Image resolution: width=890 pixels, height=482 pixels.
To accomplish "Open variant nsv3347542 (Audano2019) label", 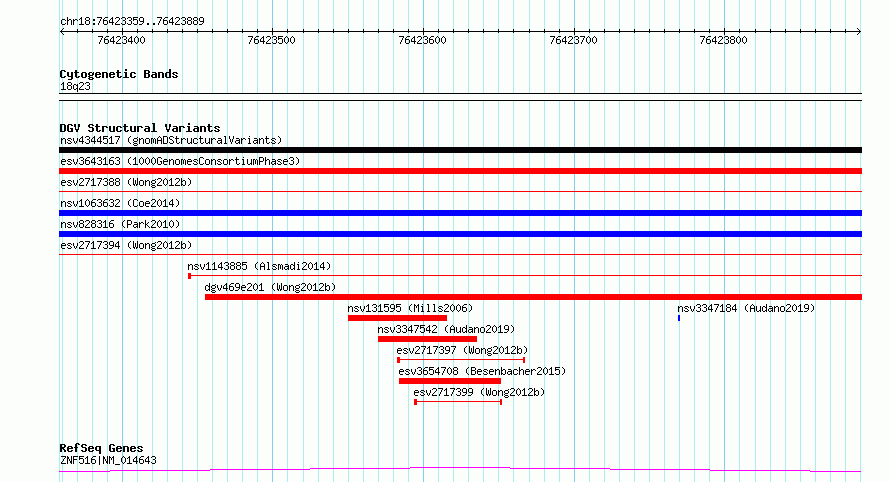I will coord(446,329).
